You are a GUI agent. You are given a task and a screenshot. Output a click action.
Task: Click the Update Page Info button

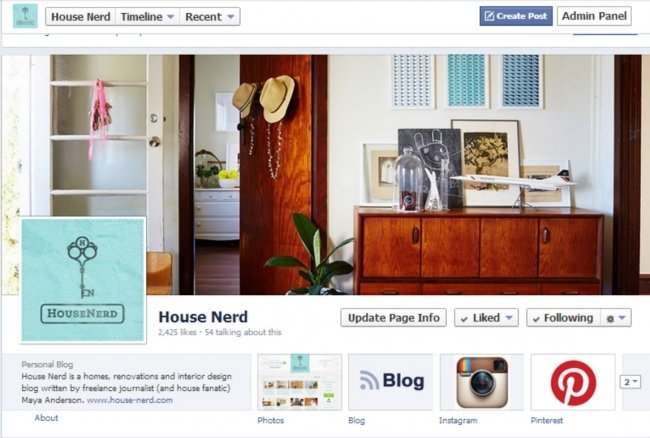pyautogui.click(x=393, y=318)
